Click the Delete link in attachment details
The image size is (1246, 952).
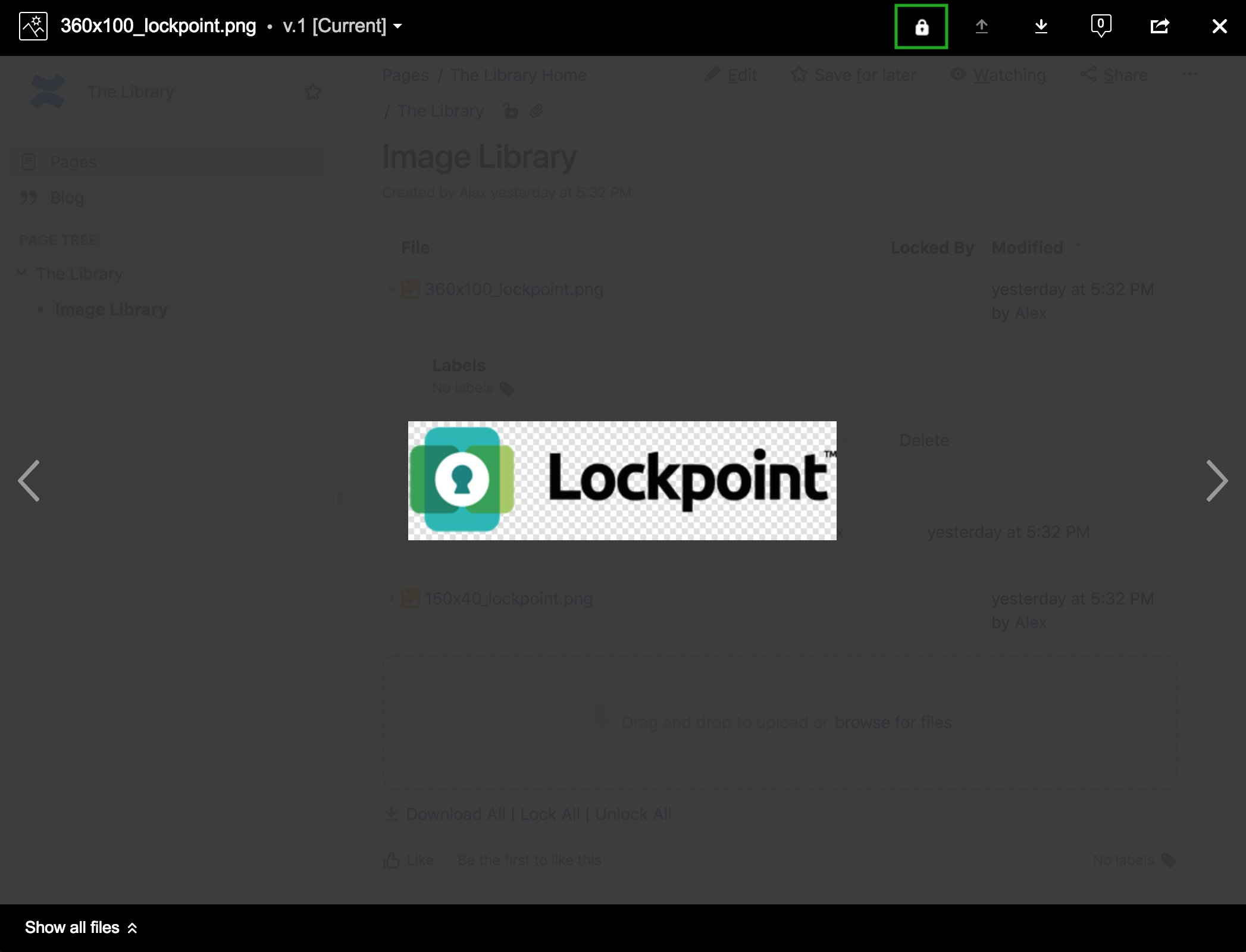tap(924, 440)
